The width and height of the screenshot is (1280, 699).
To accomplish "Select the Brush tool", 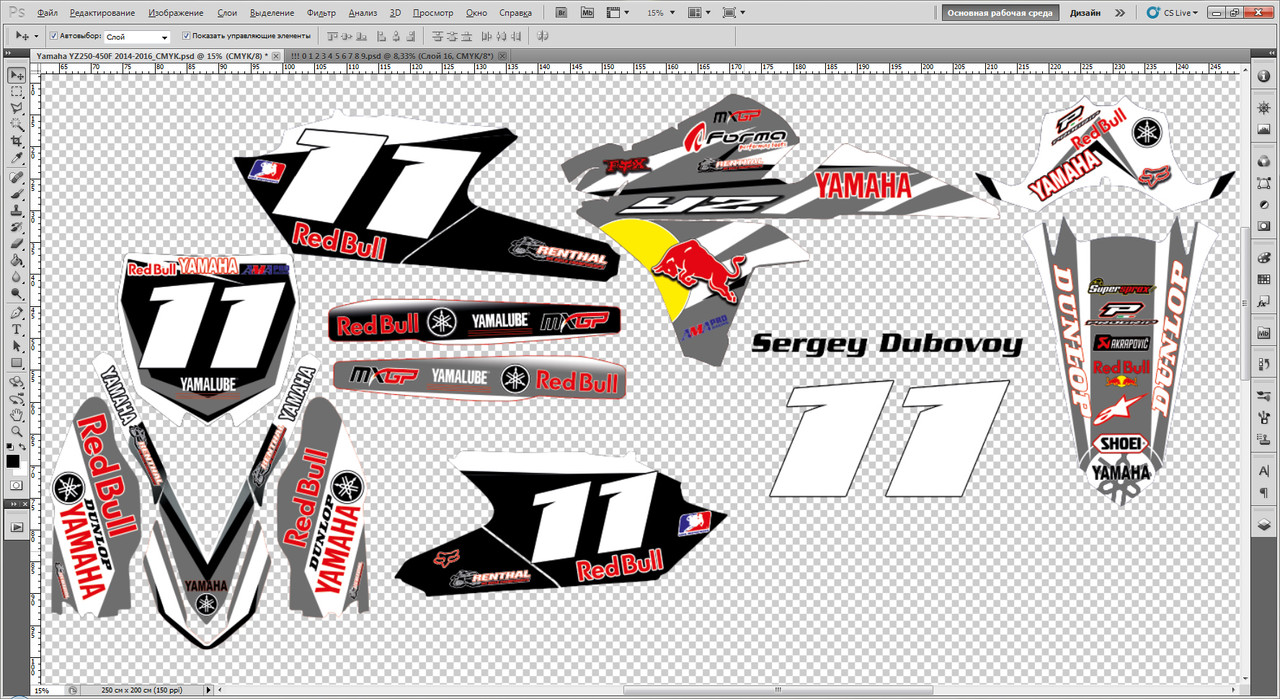I will (17, 194).
